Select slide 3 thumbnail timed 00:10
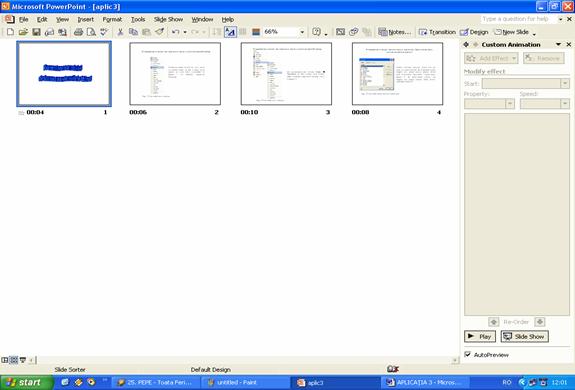The height and width of the screenshot is (390, 575). 286,74
